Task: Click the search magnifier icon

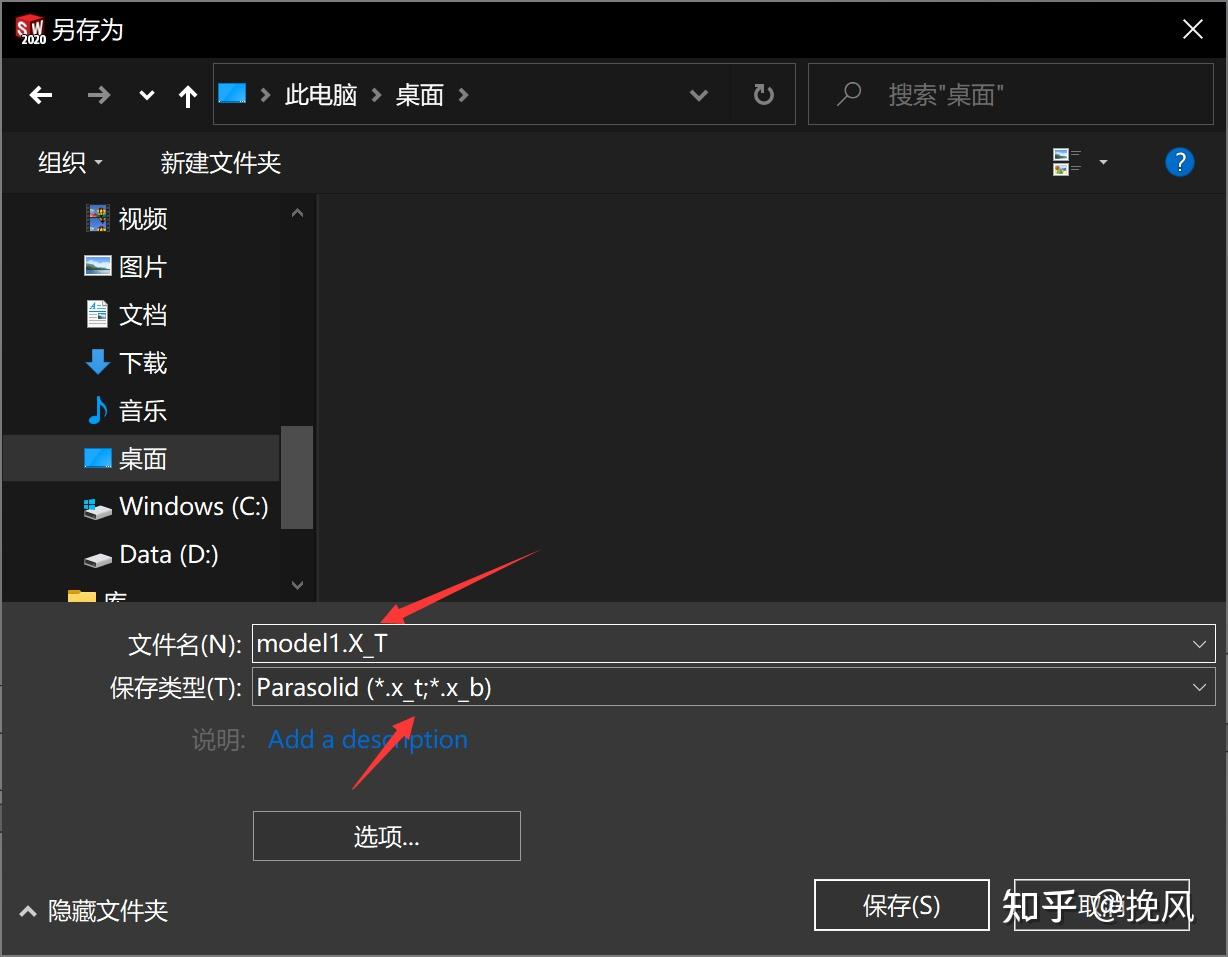Action: pyautogui.click(x=848, y=93)
